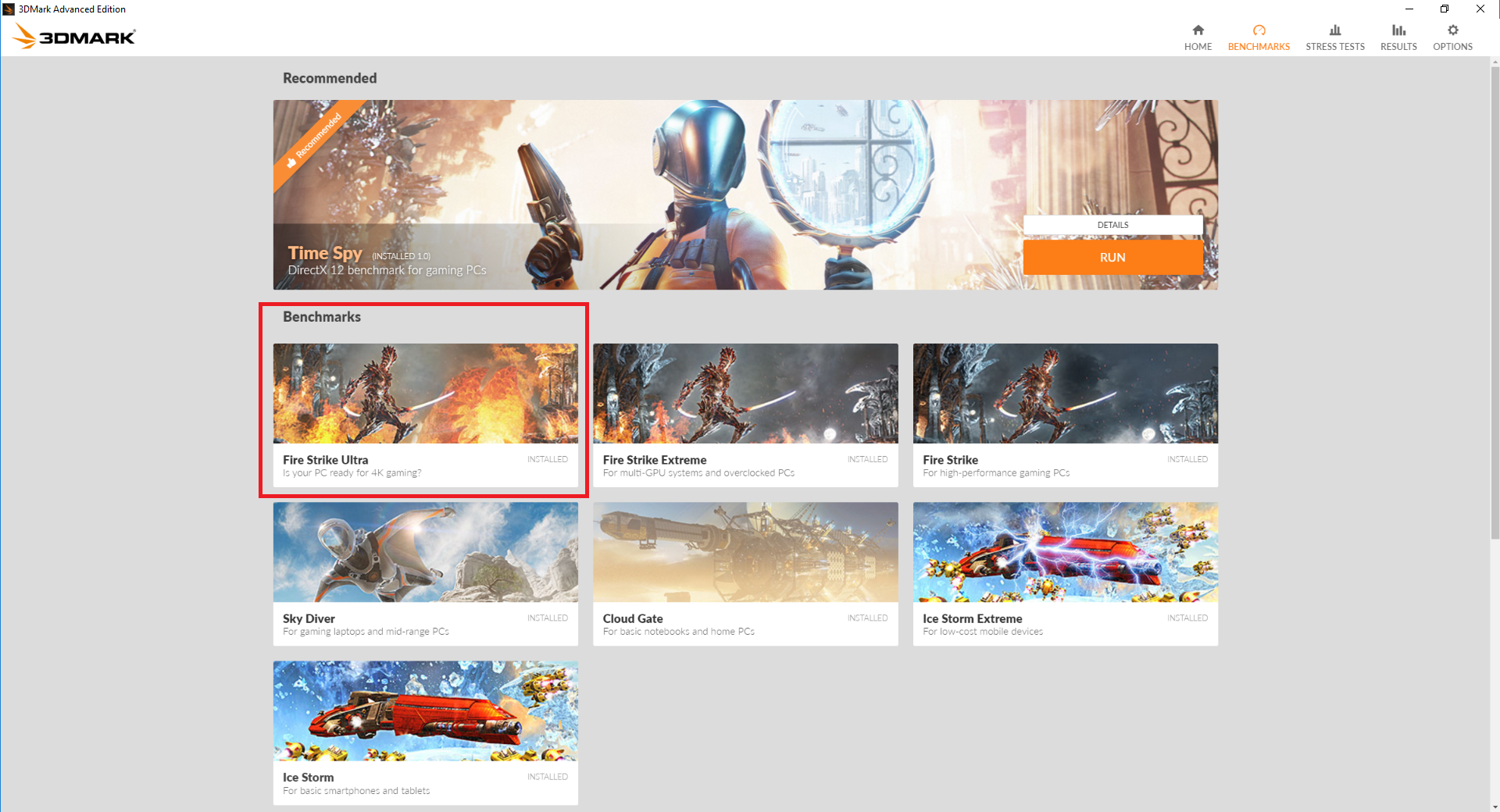
Task: Click the Home icon in navigation
Action: 1198,30
